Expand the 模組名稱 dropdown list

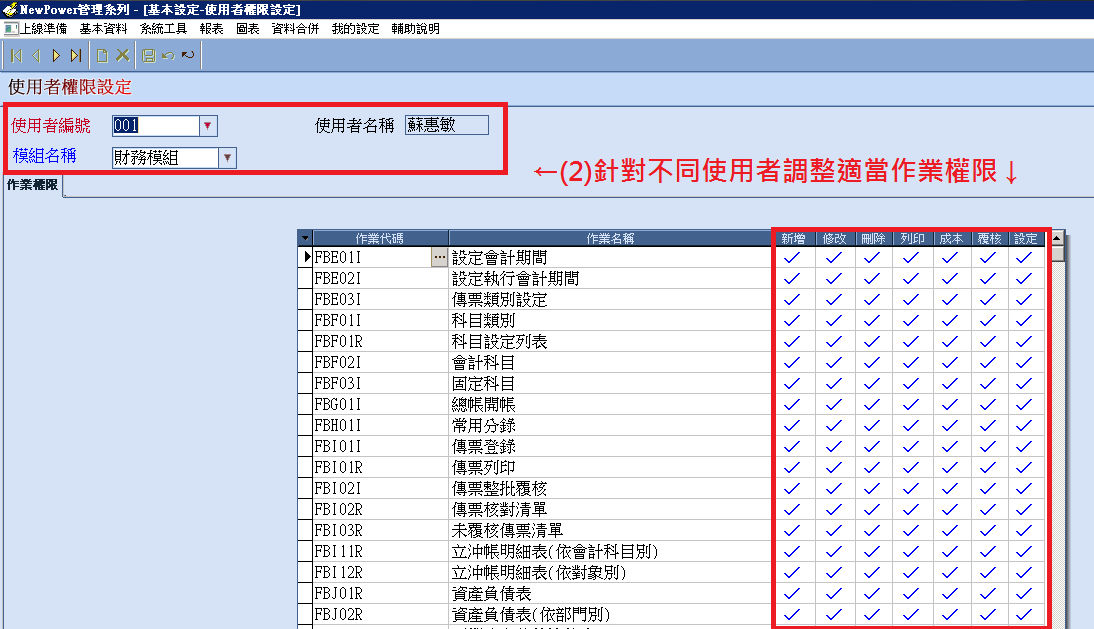227,158
